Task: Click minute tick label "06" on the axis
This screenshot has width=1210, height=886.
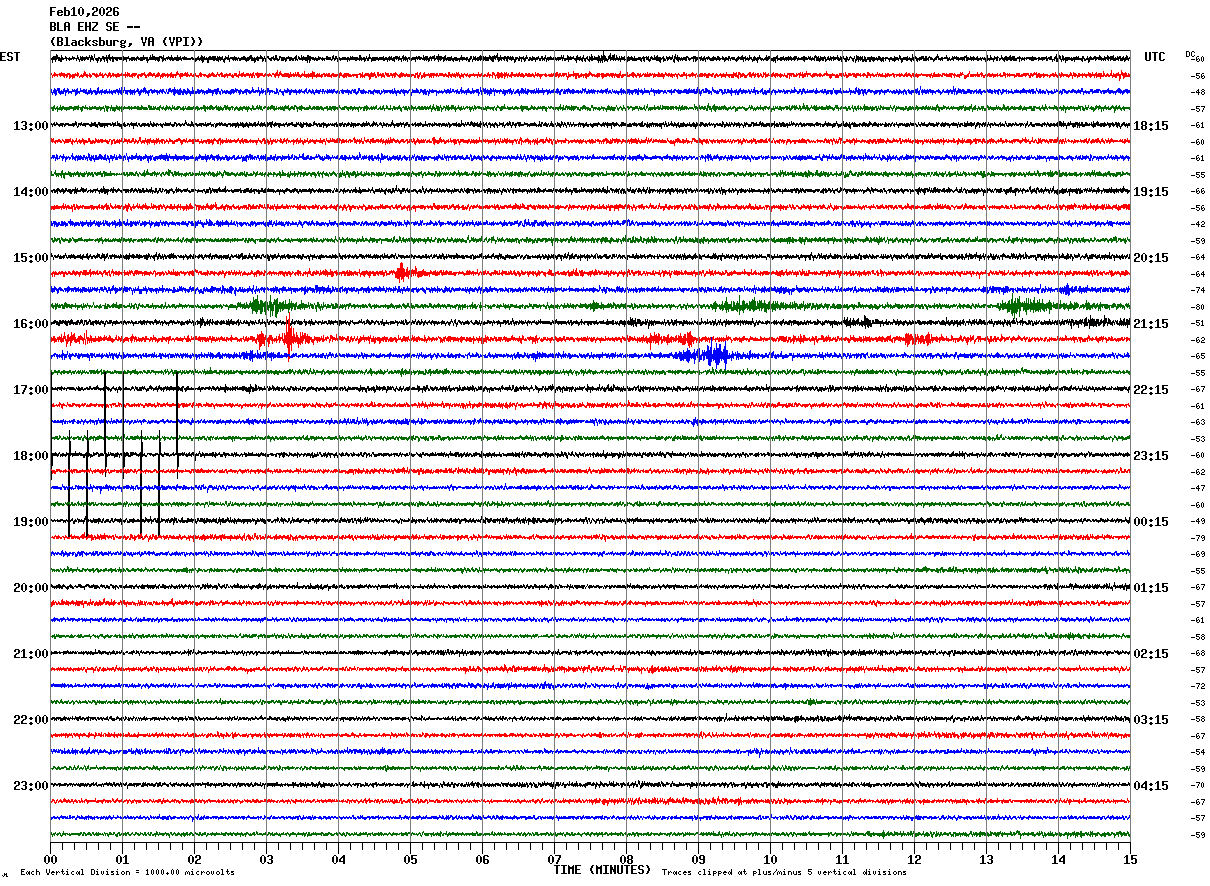Action: tap(482, 860)
